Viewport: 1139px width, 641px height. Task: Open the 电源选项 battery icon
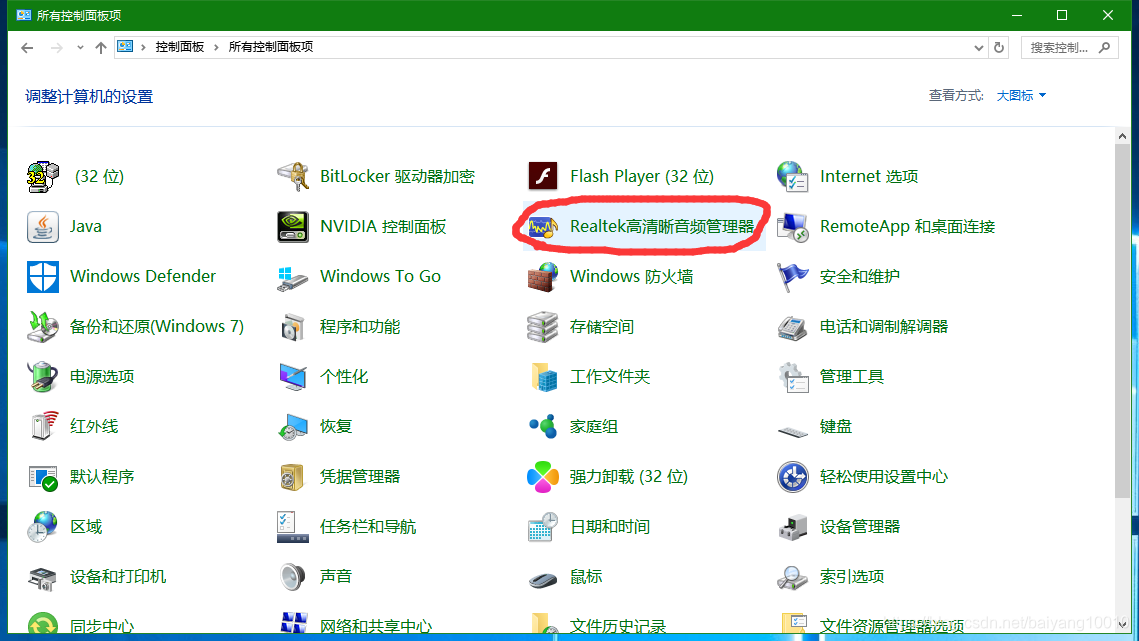43,376
